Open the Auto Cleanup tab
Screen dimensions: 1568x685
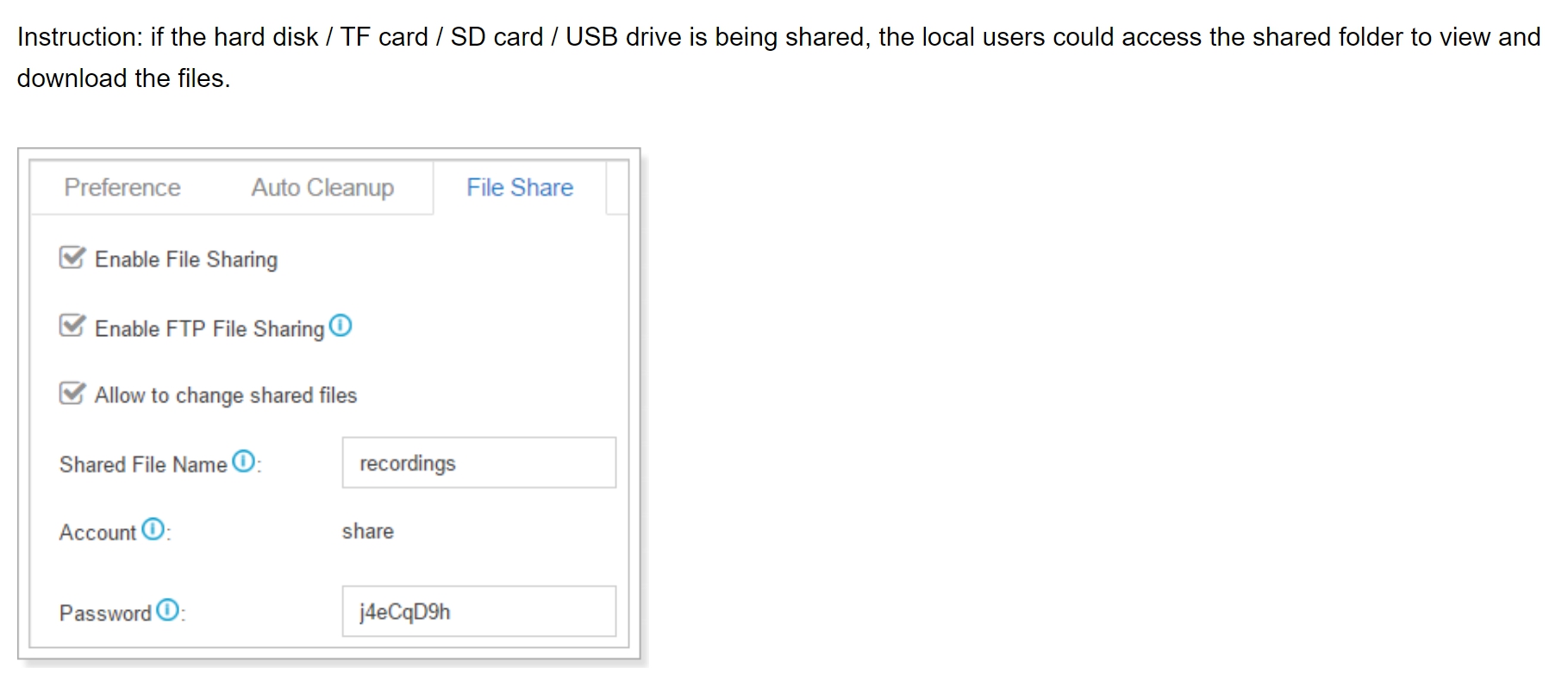[x=322, y=187]
